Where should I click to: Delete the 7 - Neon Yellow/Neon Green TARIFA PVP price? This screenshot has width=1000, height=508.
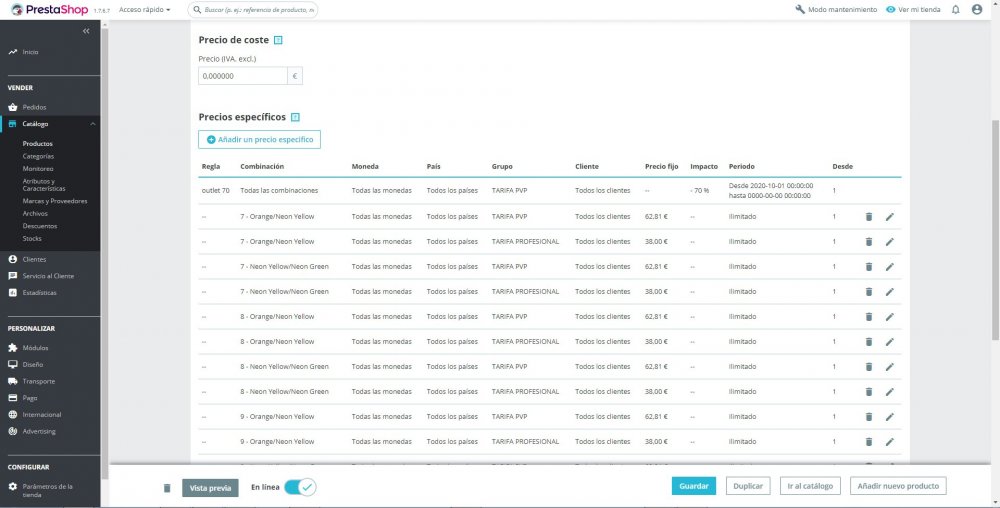pos(869,266)
